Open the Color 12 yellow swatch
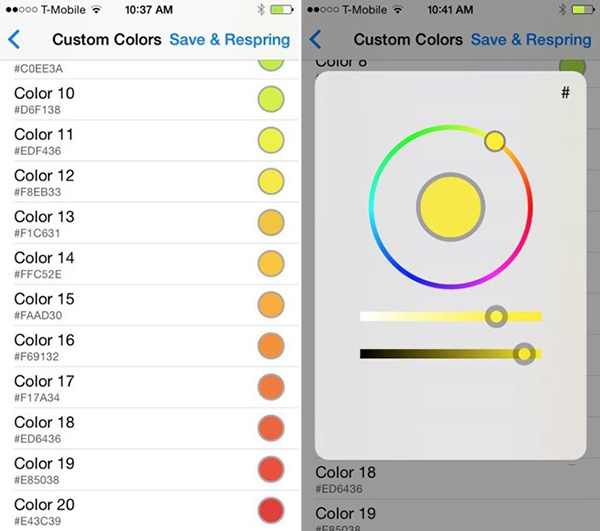 click(x=271, y=181)
